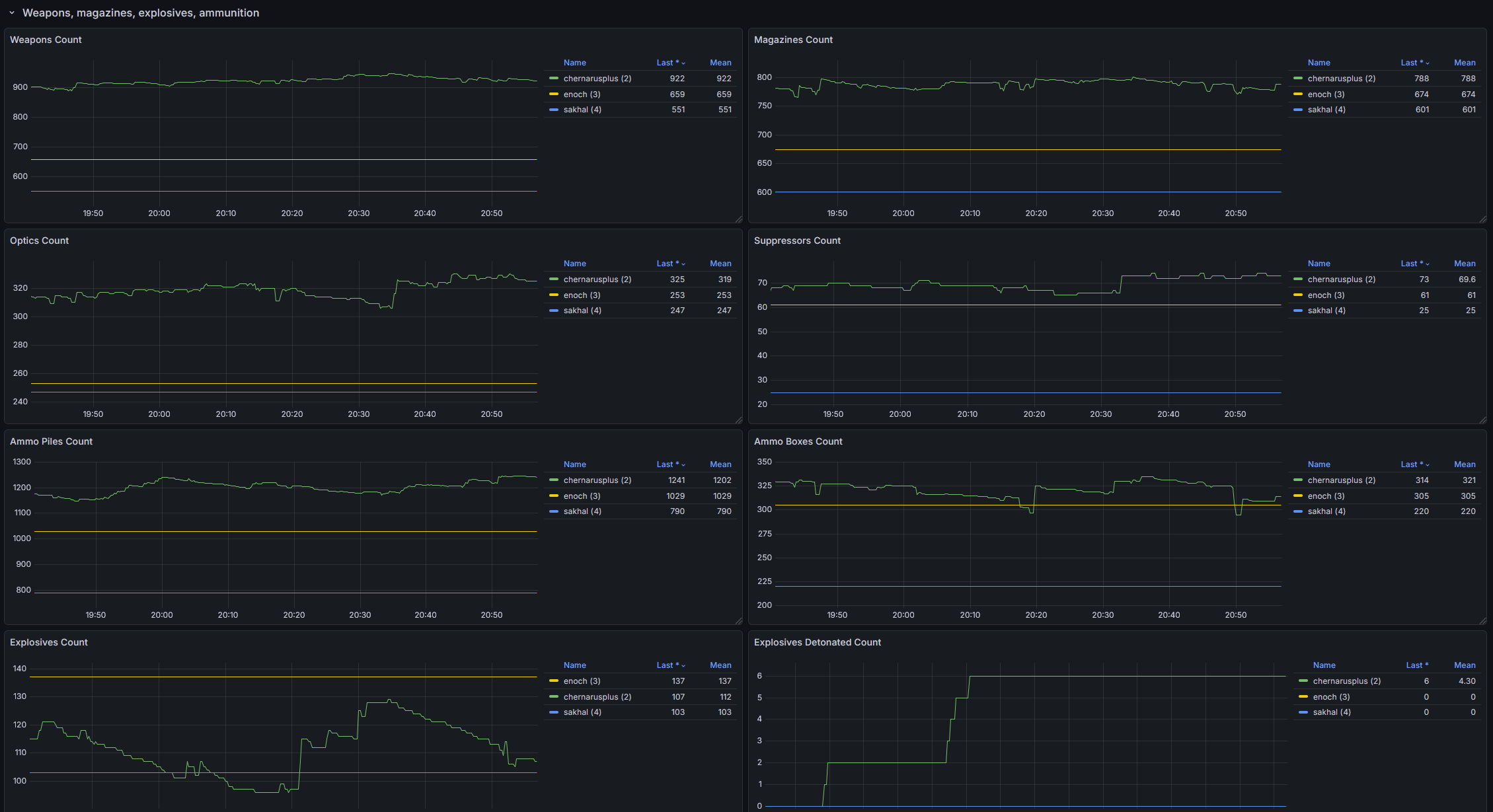Toggle sakhal (4) series in Optics Count legend
The height and width of the screenshot is (812, 1493).
point(582,311)
